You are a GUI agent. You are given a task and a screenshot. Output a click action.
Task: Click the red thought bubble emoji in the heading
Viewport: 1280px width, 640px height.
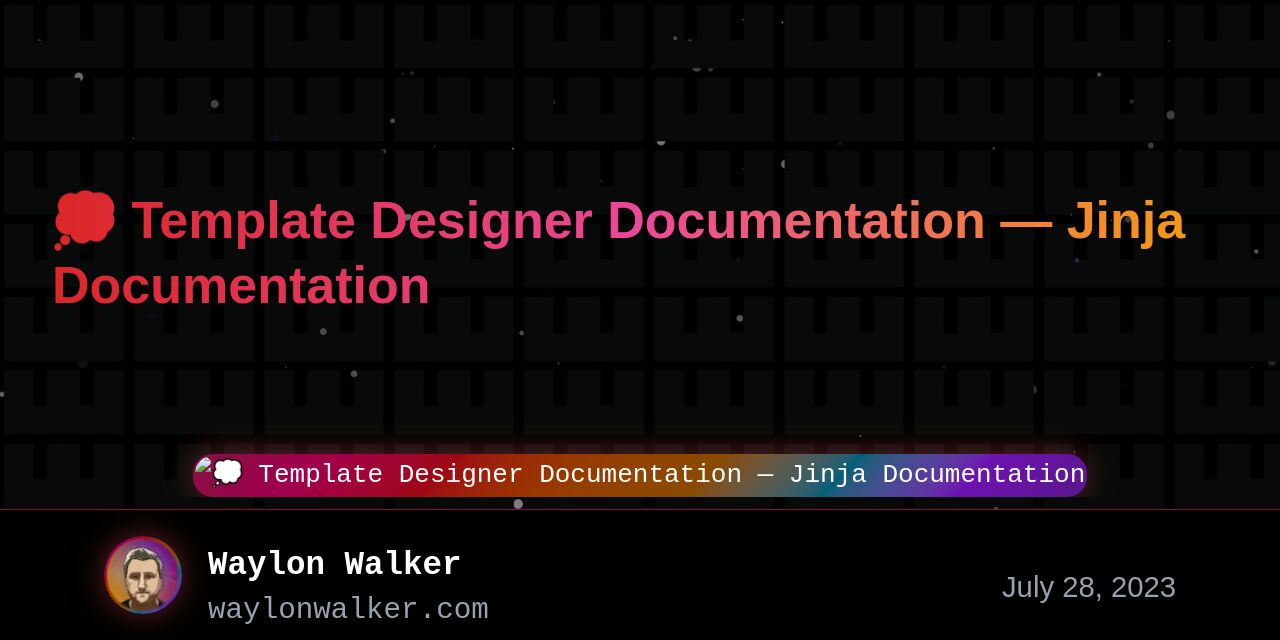coord(85,221)
